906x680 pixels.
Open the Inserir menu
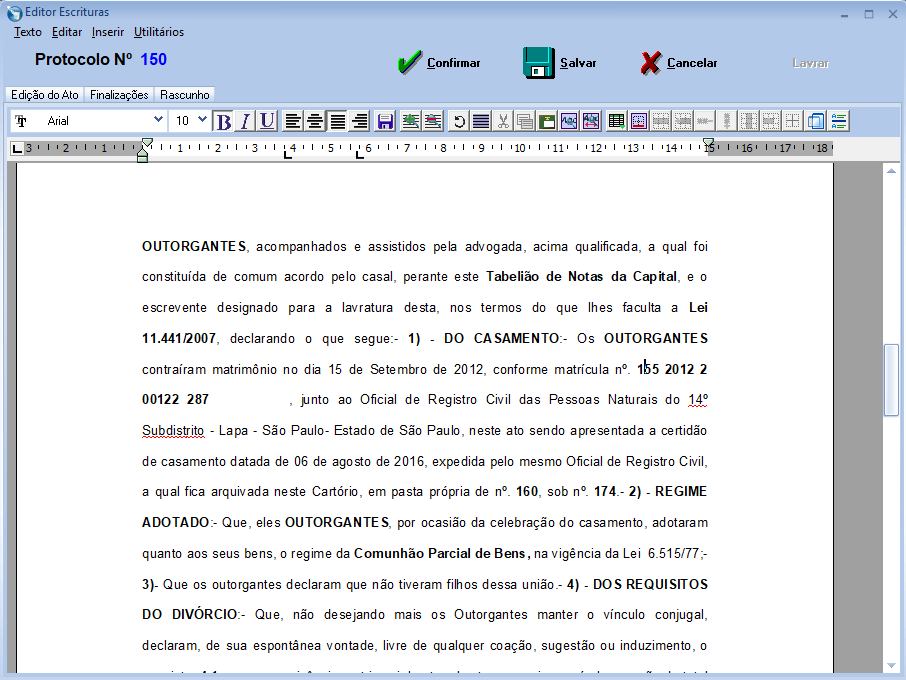(108, 32)
